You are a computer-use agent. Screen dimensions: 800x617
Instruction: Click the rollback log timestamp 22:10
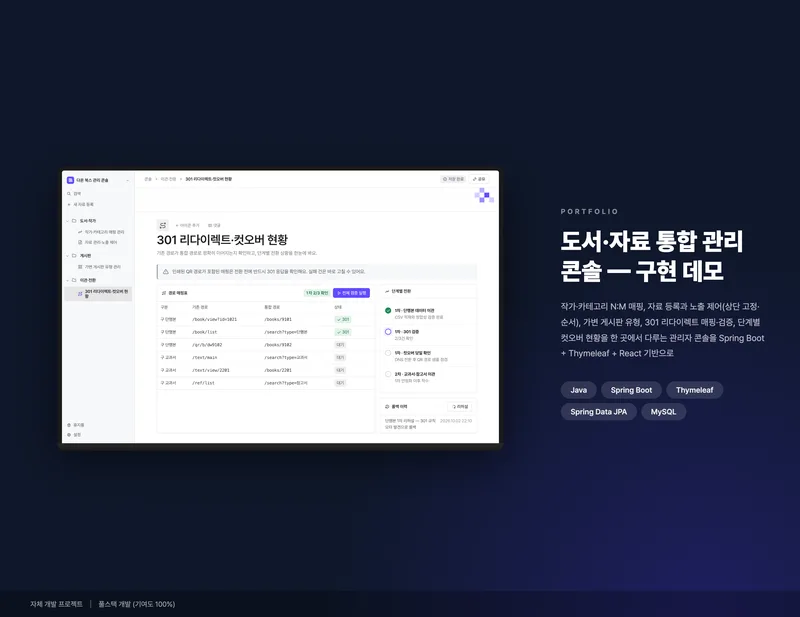tap(456, 421)
